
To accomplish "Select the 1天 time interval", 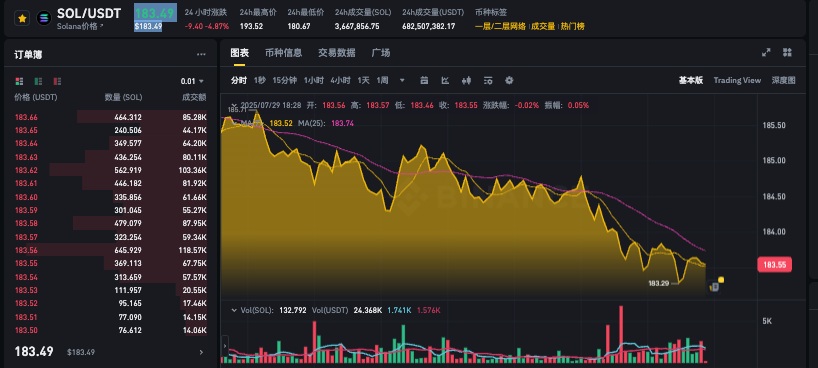I will click(x=364, y=80).
